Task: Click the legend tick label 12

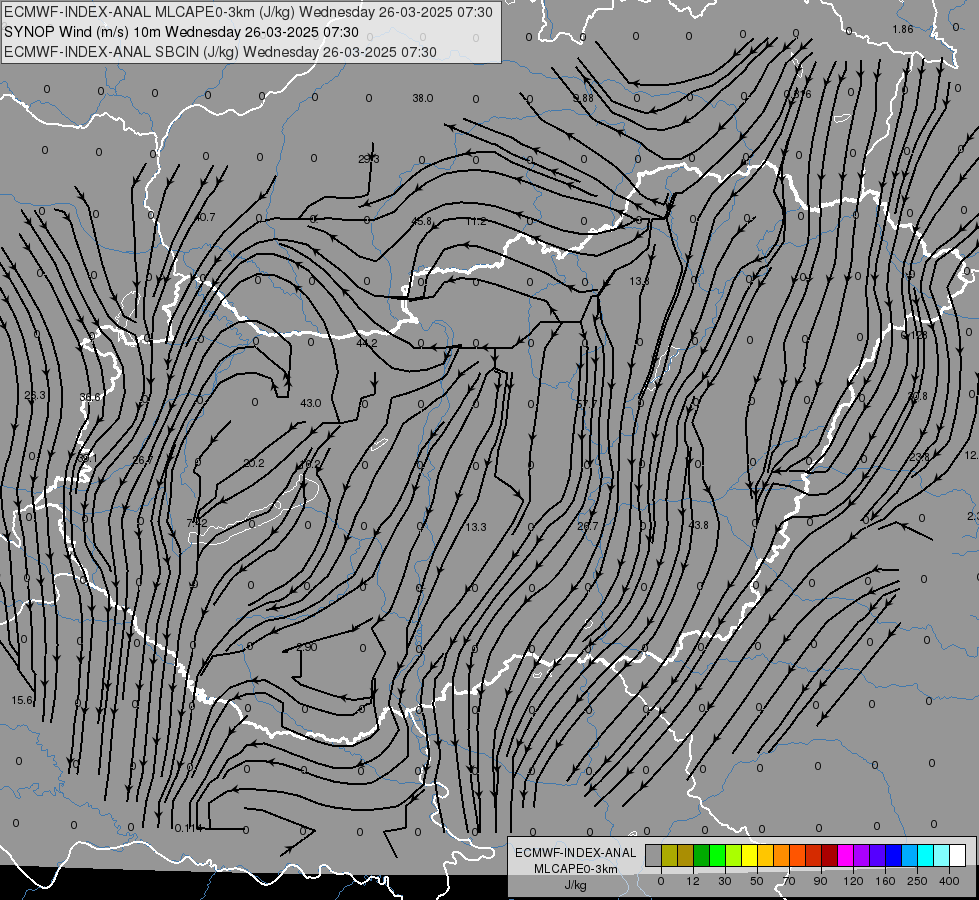Action: click(693, 881)
